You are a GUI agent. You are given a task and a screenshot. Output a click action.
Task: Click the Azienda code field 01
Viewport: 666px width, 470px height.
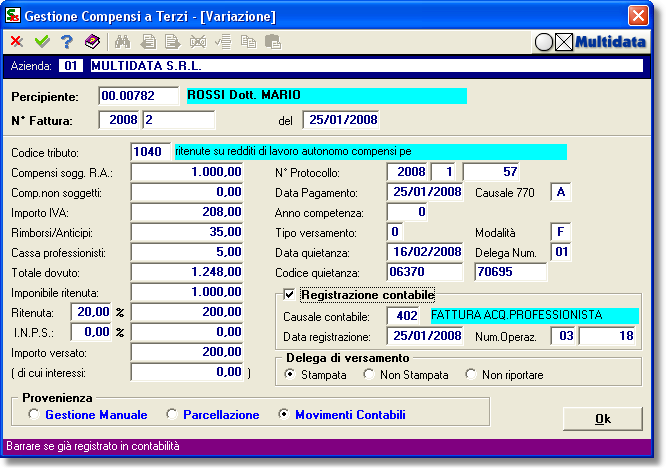tap(71, 66)
